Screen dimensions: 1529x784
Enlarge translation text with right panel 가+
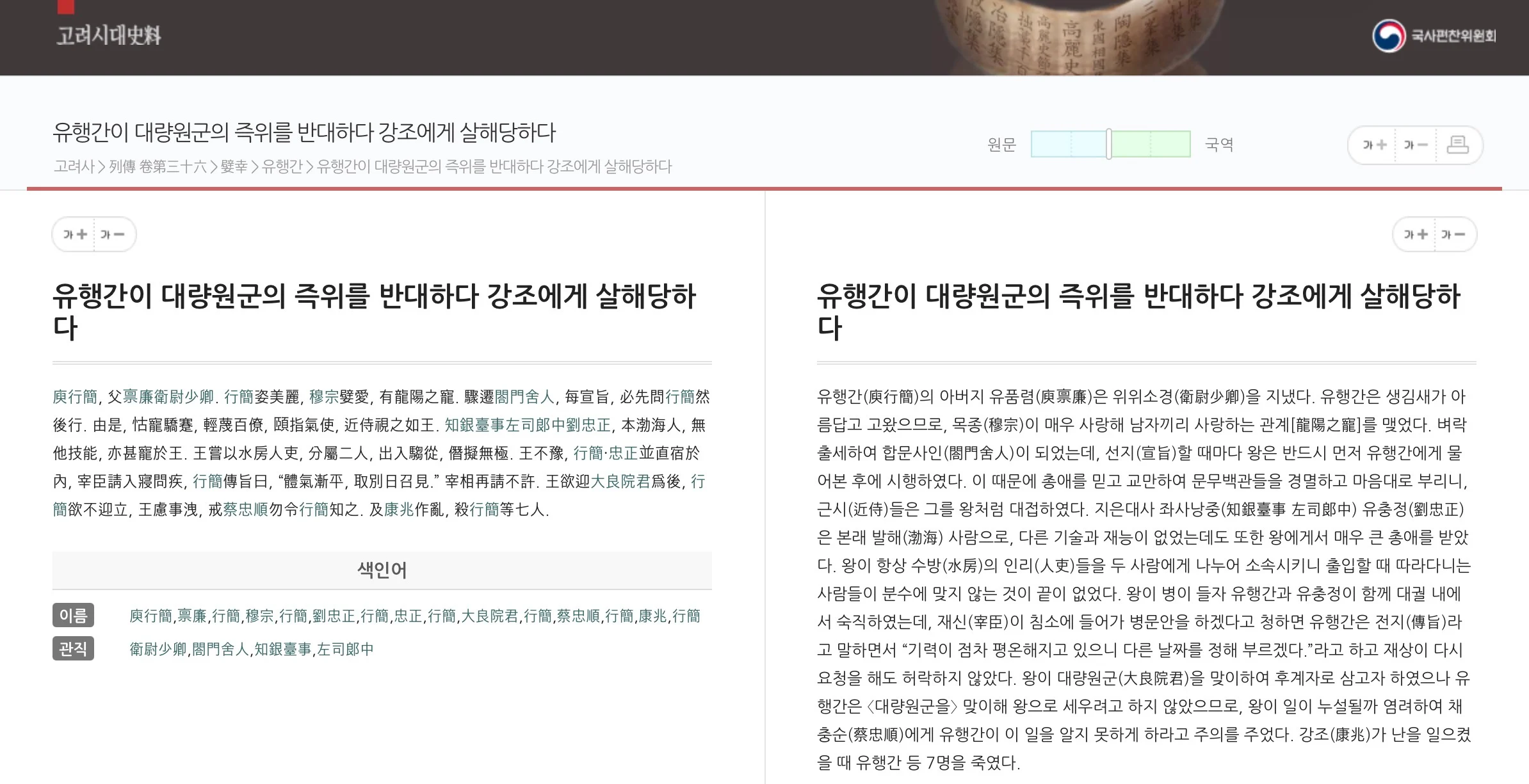point(1416,234)
